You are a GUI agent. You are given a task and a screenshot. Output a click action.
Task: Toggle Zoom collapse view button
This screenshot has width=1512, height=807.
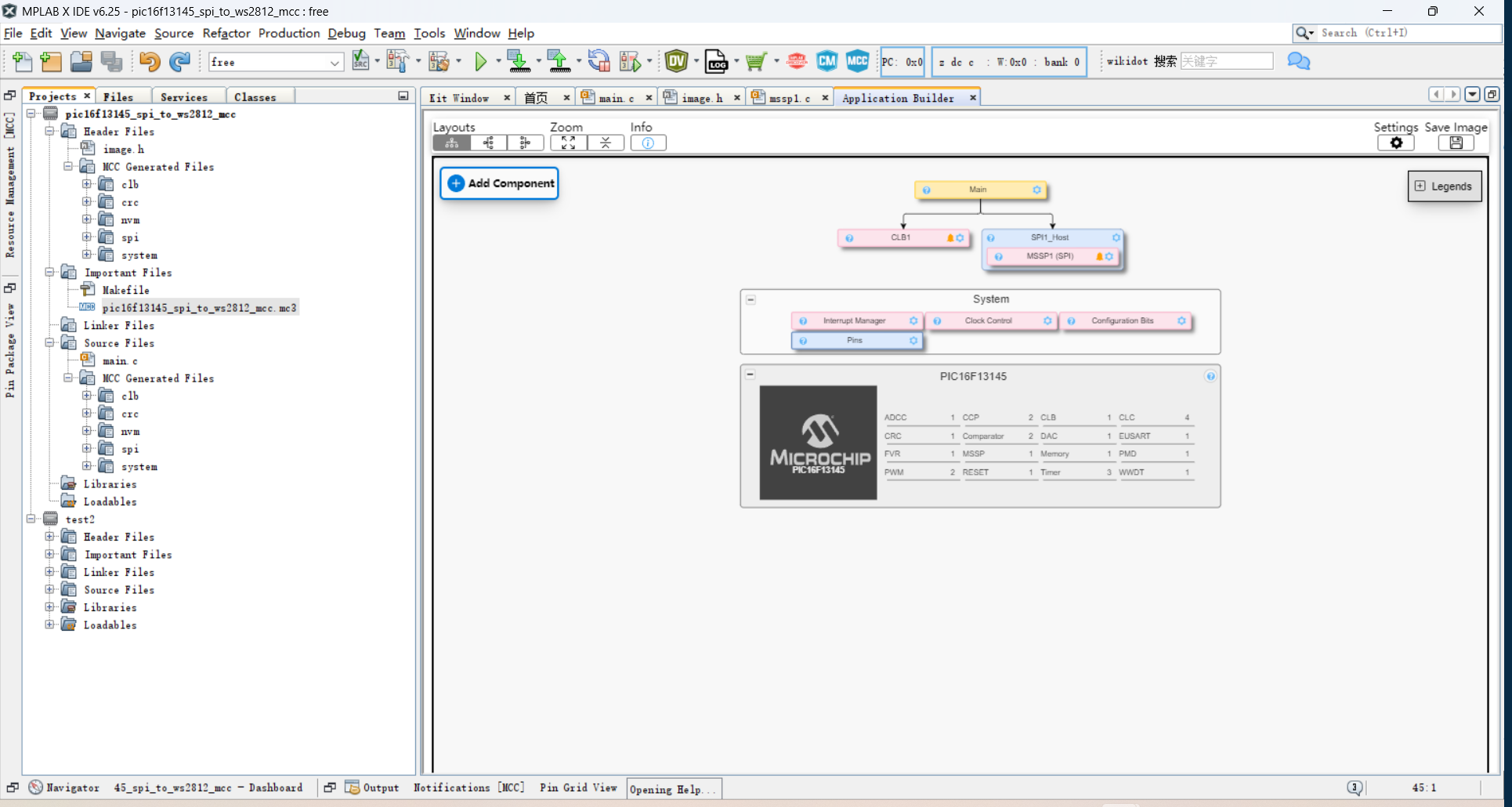[x=606, y=143]
